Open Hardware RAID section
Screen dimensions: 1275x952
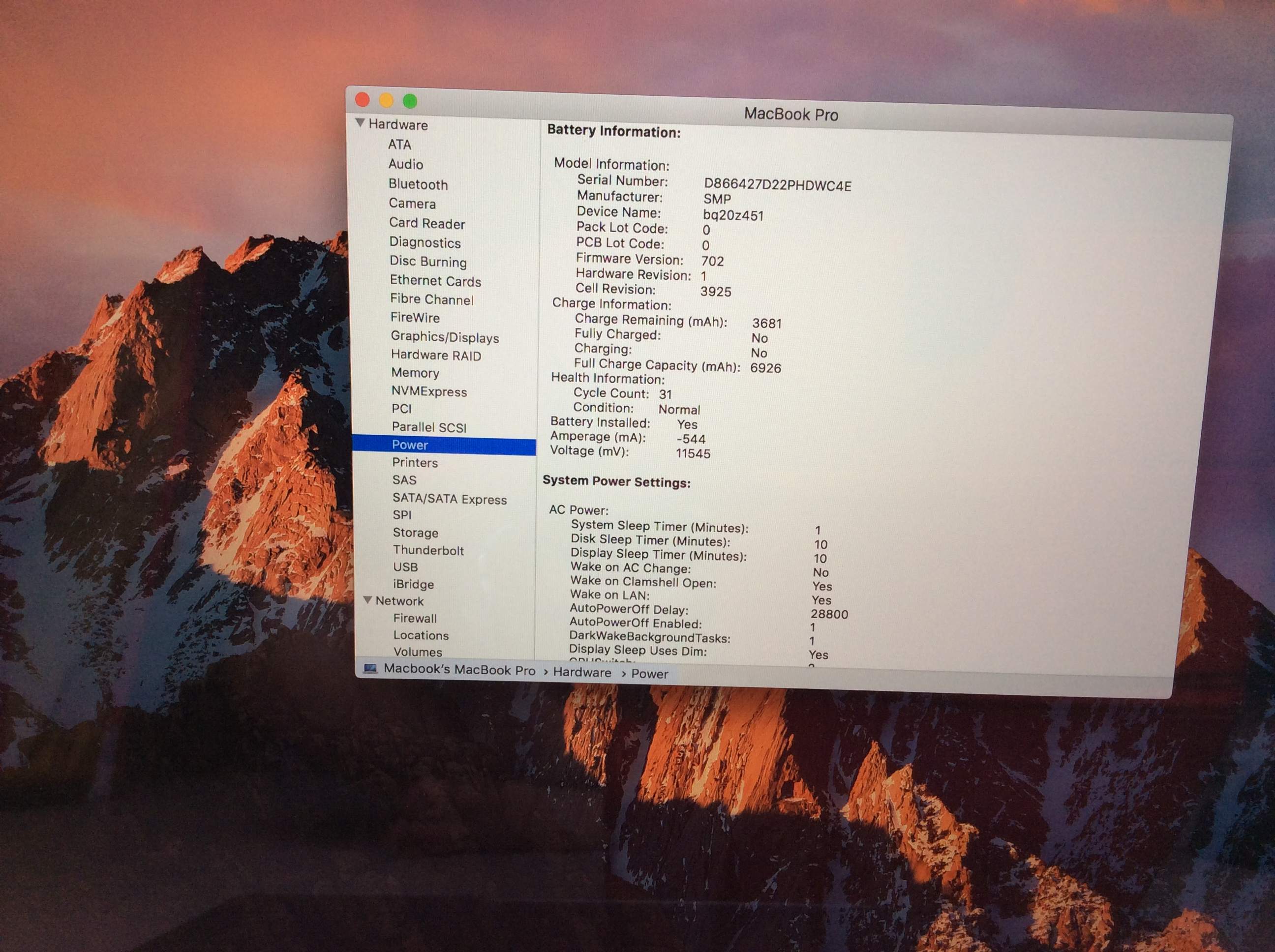[436, 356]
